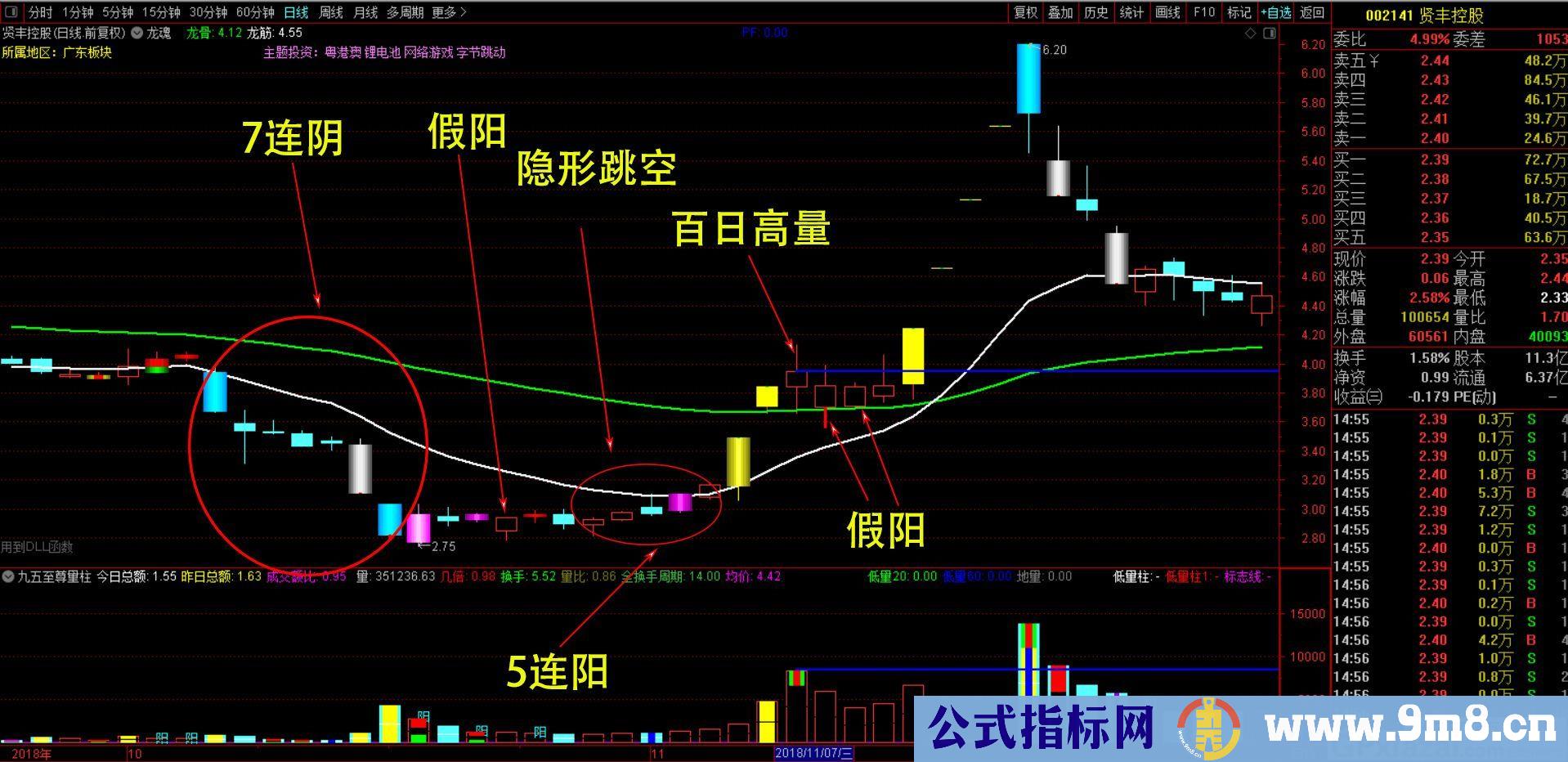This screenshot has width=1568, height=762.
Task: Click the 字节跳动 theme link
Action: coord(481,52)
